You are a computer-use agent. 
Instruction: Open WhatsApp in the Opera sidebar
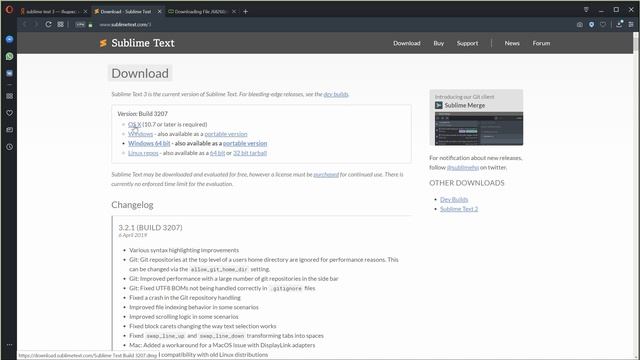click(x=9, y=56)
